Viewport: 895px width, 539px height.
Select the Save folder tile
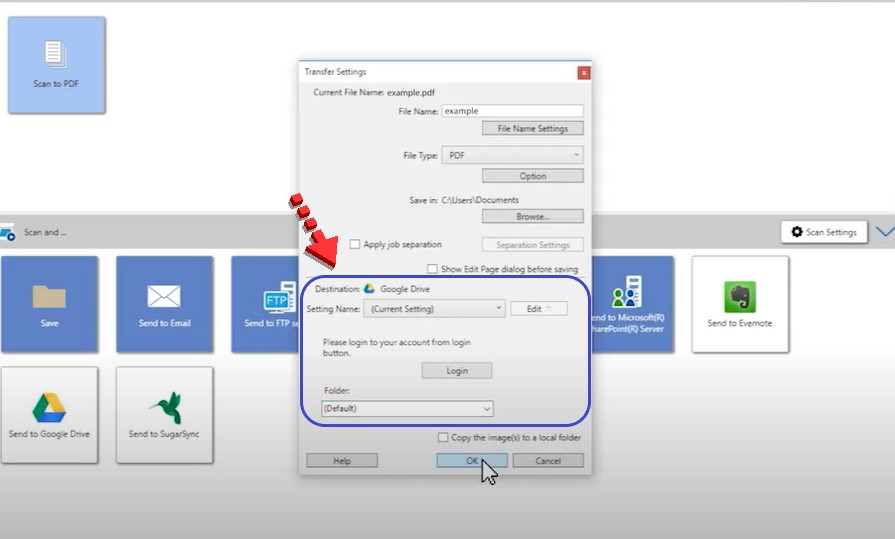pyautogui.click(x=49, y=304)
